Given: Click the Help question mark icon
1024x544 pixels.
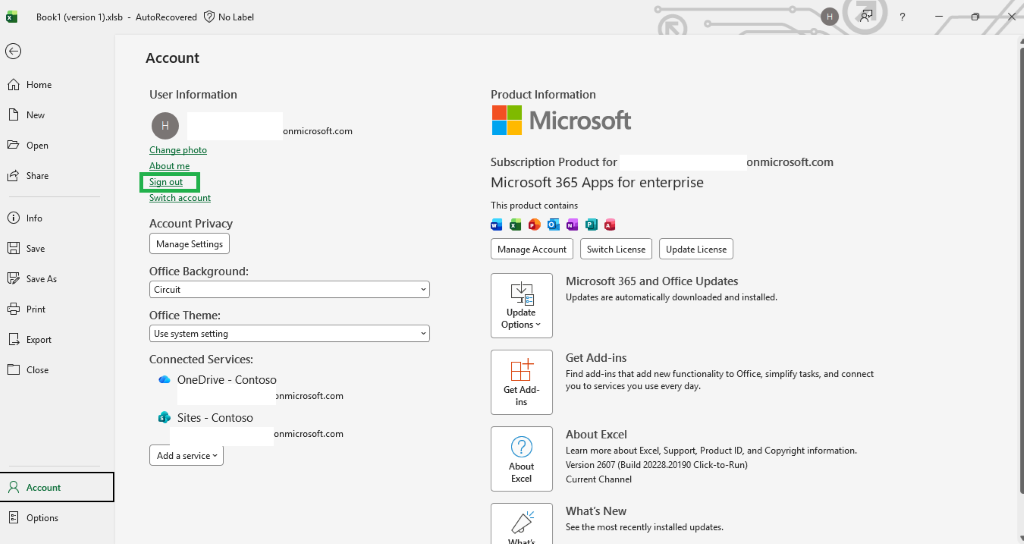Looking at the screenshot, I should [x=903, y=17].
